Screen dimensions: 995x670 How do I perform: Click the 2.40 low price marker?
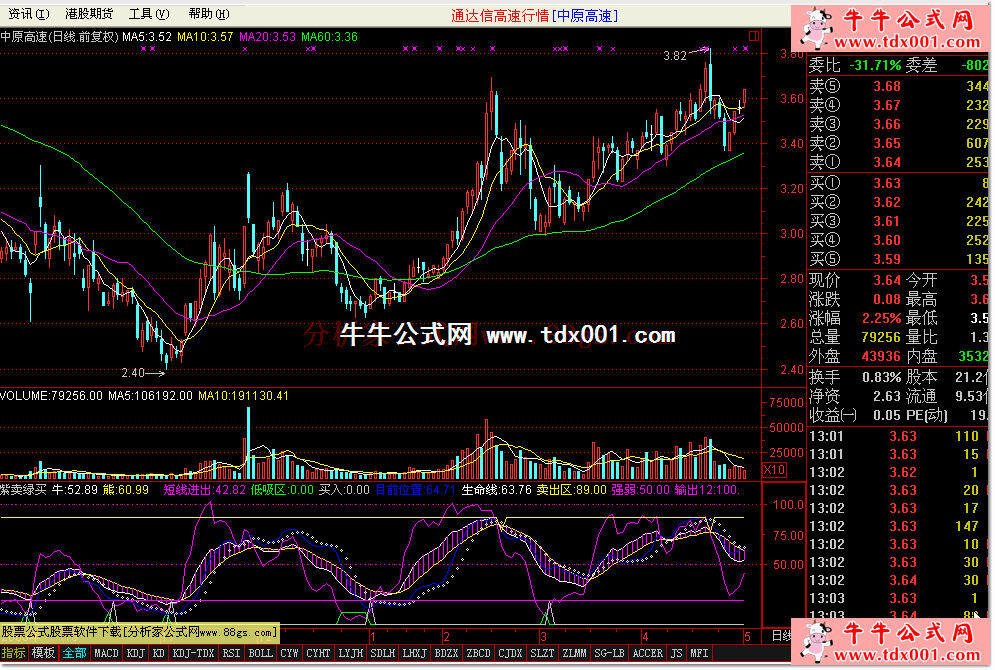pyautogui.click(x=133, y=373)
